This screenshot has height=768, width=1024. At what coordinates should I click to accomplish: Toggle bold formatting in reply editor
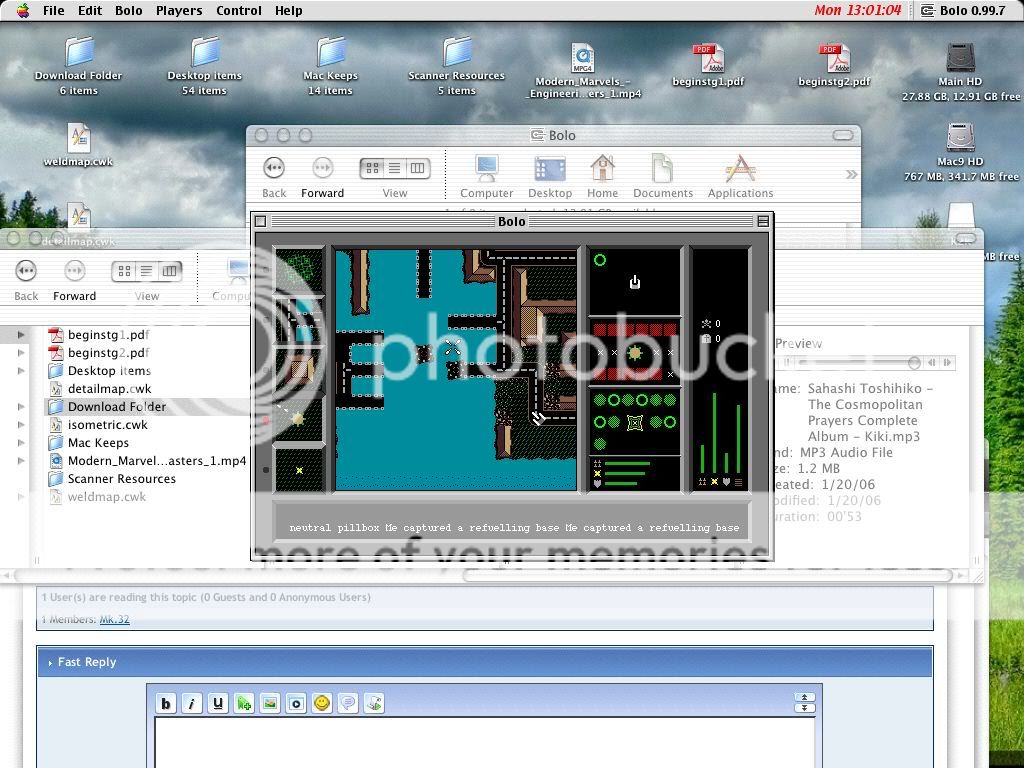pyautogui.click(x=166, y=703)
